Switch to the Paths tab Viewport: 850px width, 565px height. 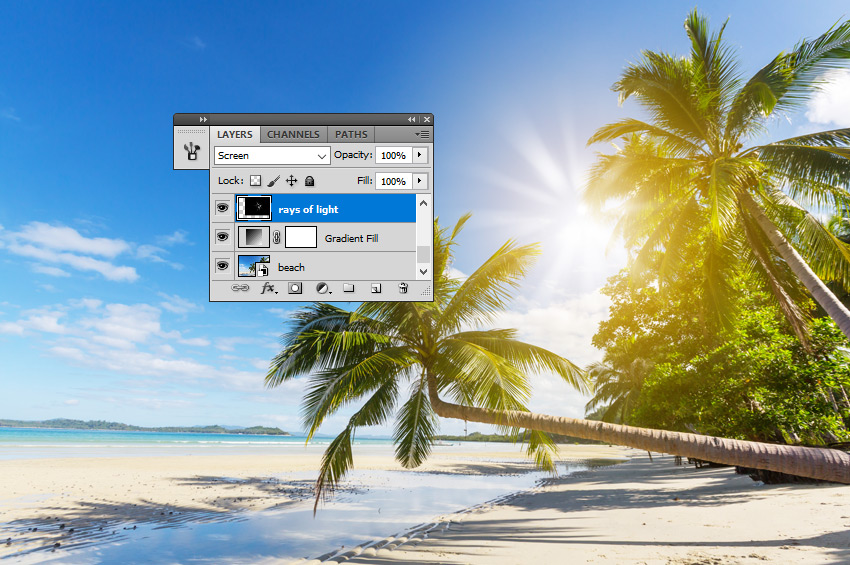coord(351,134)
